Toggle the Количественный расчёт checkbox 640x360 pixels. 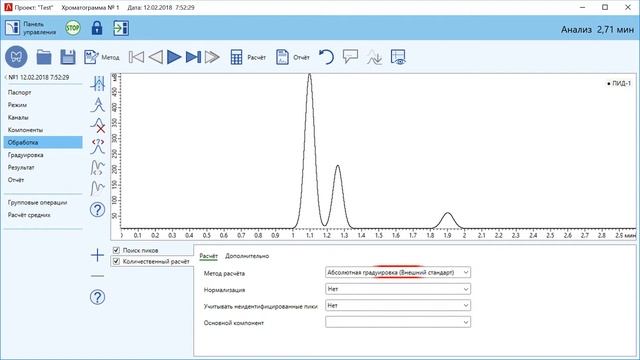[116, 261]
